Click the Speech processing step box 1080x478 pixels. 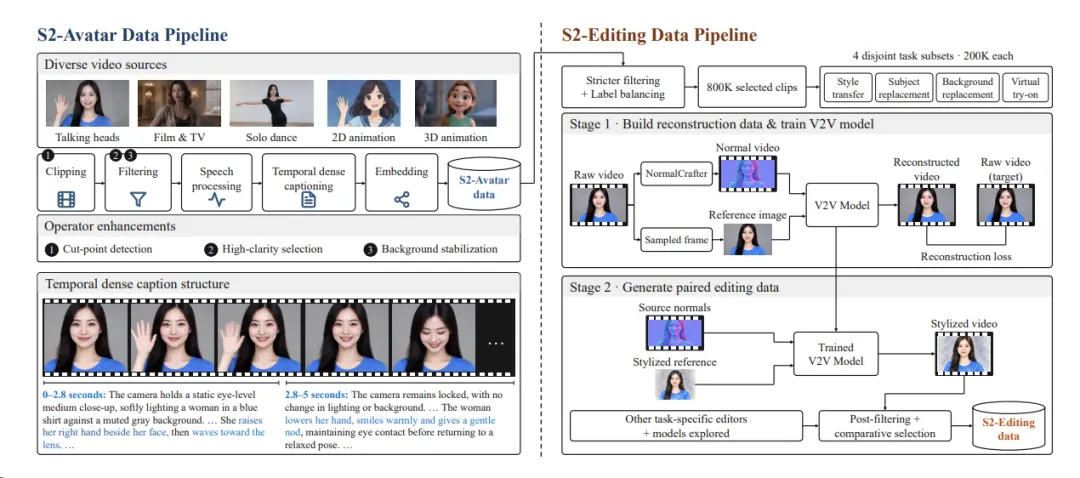coord(217,182)
